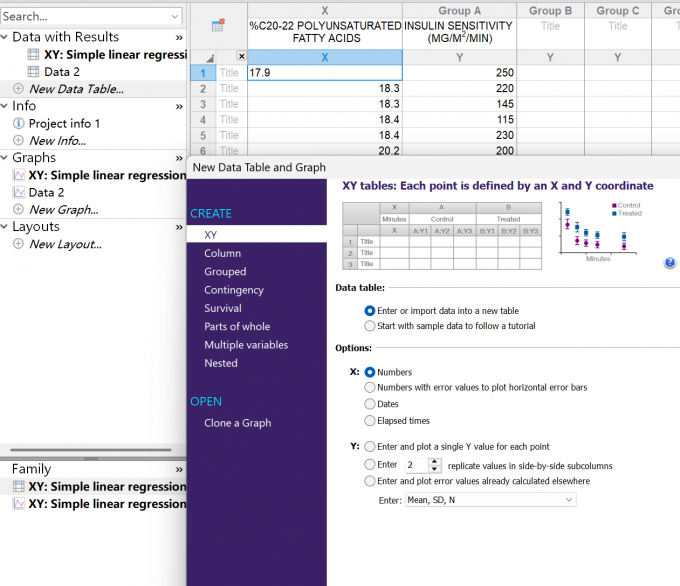The image size is (680, 586).
Task: Click the table format icon above row headers
Action: tap(218, 25)
